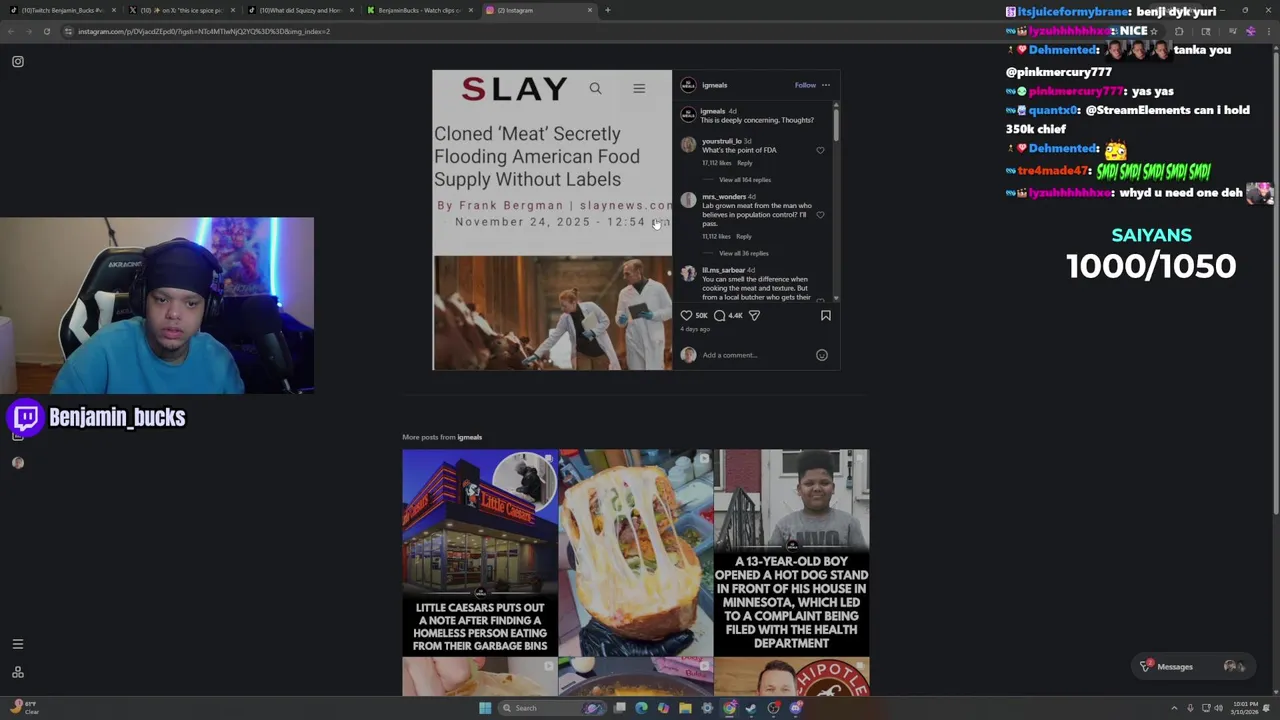Open yourstruli_lo's profile
1280x720 pixels.
coord(721,141)
